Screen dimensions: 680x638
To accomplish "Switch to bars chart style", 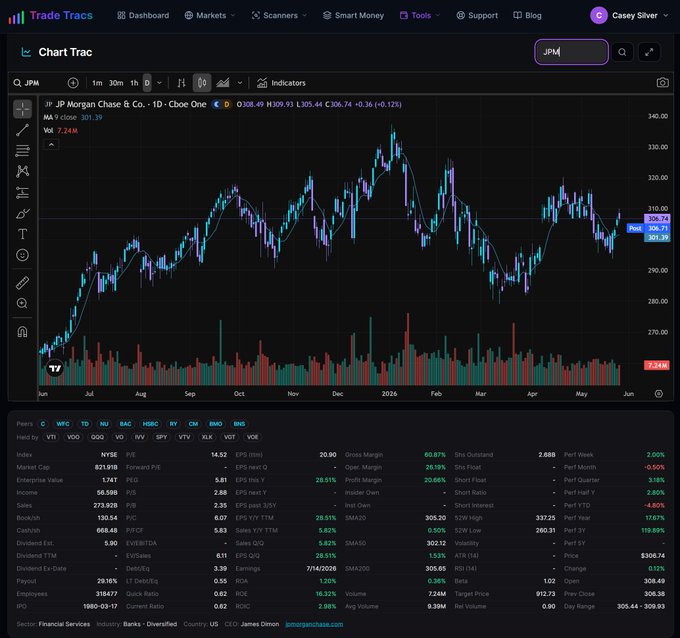I will (x=181, y=83).
